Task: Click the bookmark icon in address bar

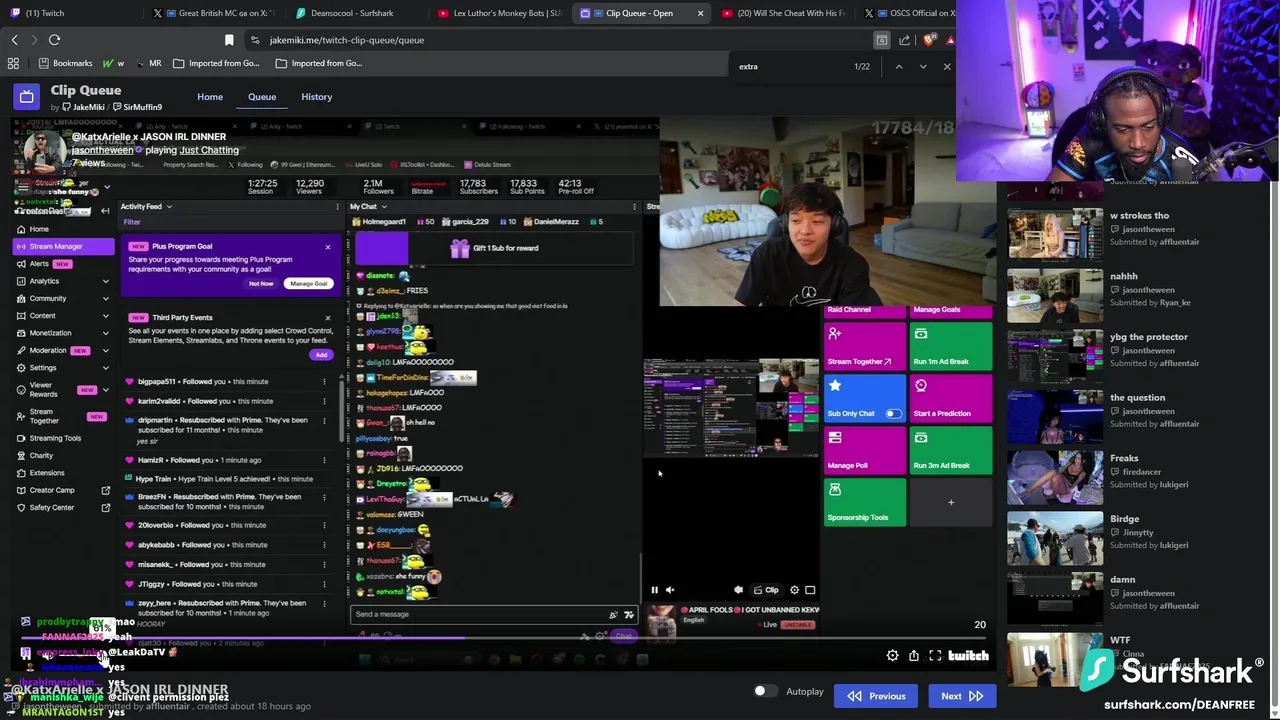Action: point(229,40)
